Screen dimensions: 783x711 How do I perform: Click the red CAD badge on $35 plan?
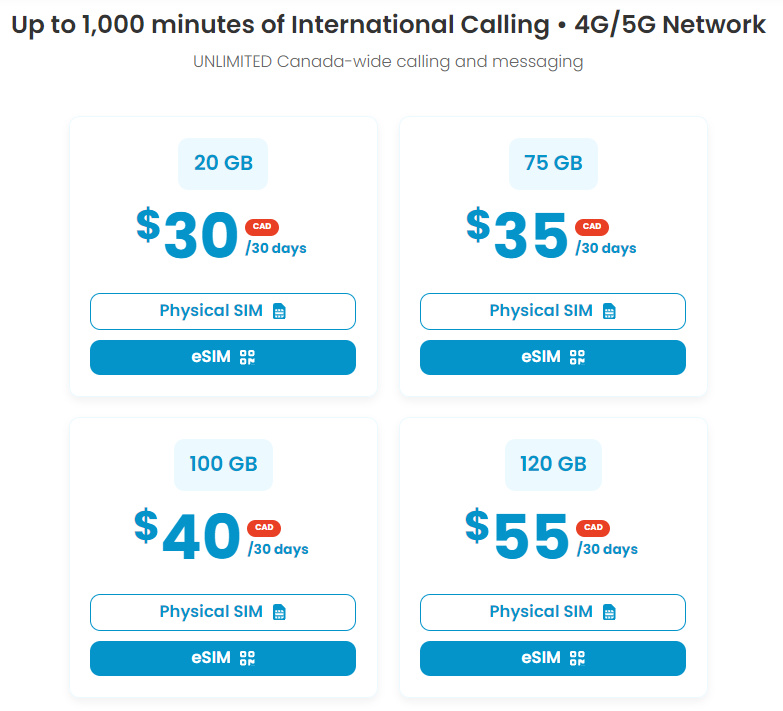click(593, 227)
